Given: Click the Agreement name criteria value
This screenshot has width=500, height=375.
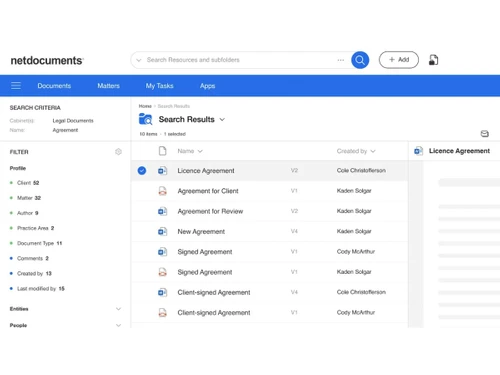Looking at the screenshot, I should 65,130.
